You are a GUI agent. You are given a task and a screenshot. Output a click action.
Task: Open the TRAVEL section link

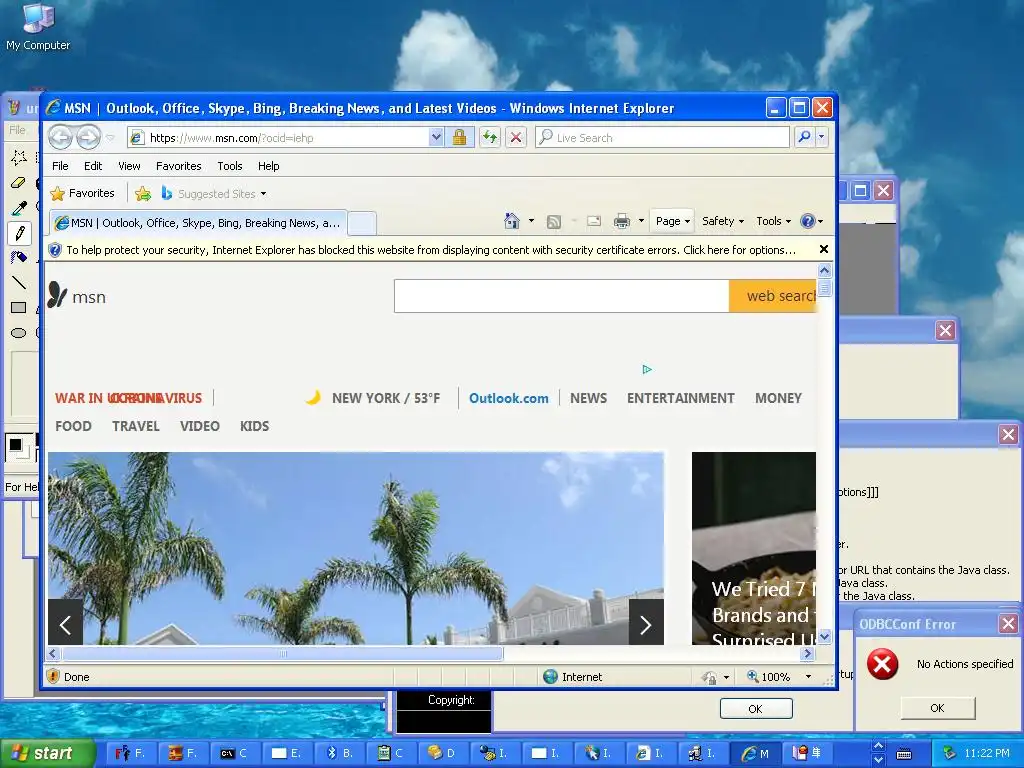coord(136,426)
